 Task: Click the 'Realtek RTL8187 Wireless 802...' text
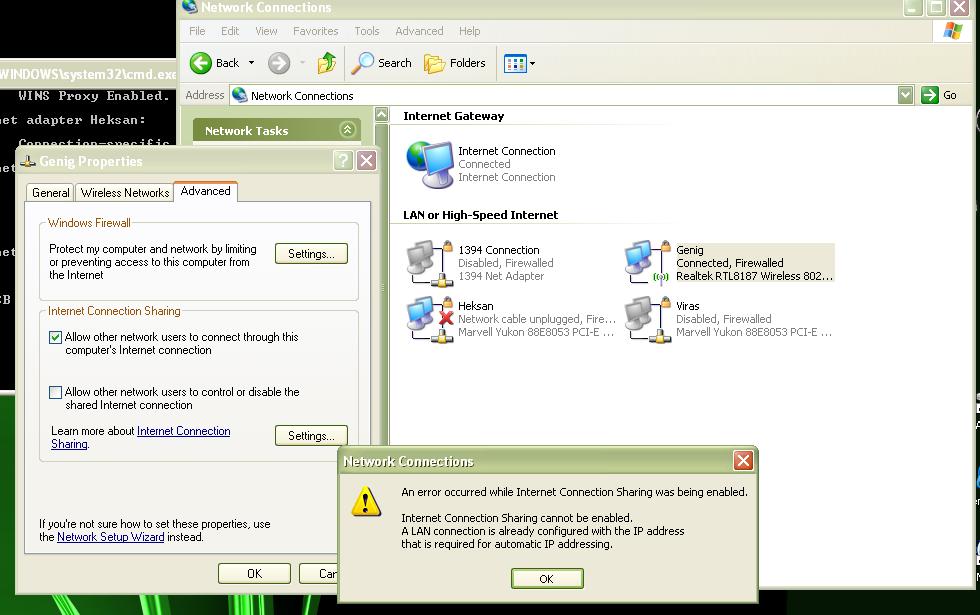(x=754, y=276)
